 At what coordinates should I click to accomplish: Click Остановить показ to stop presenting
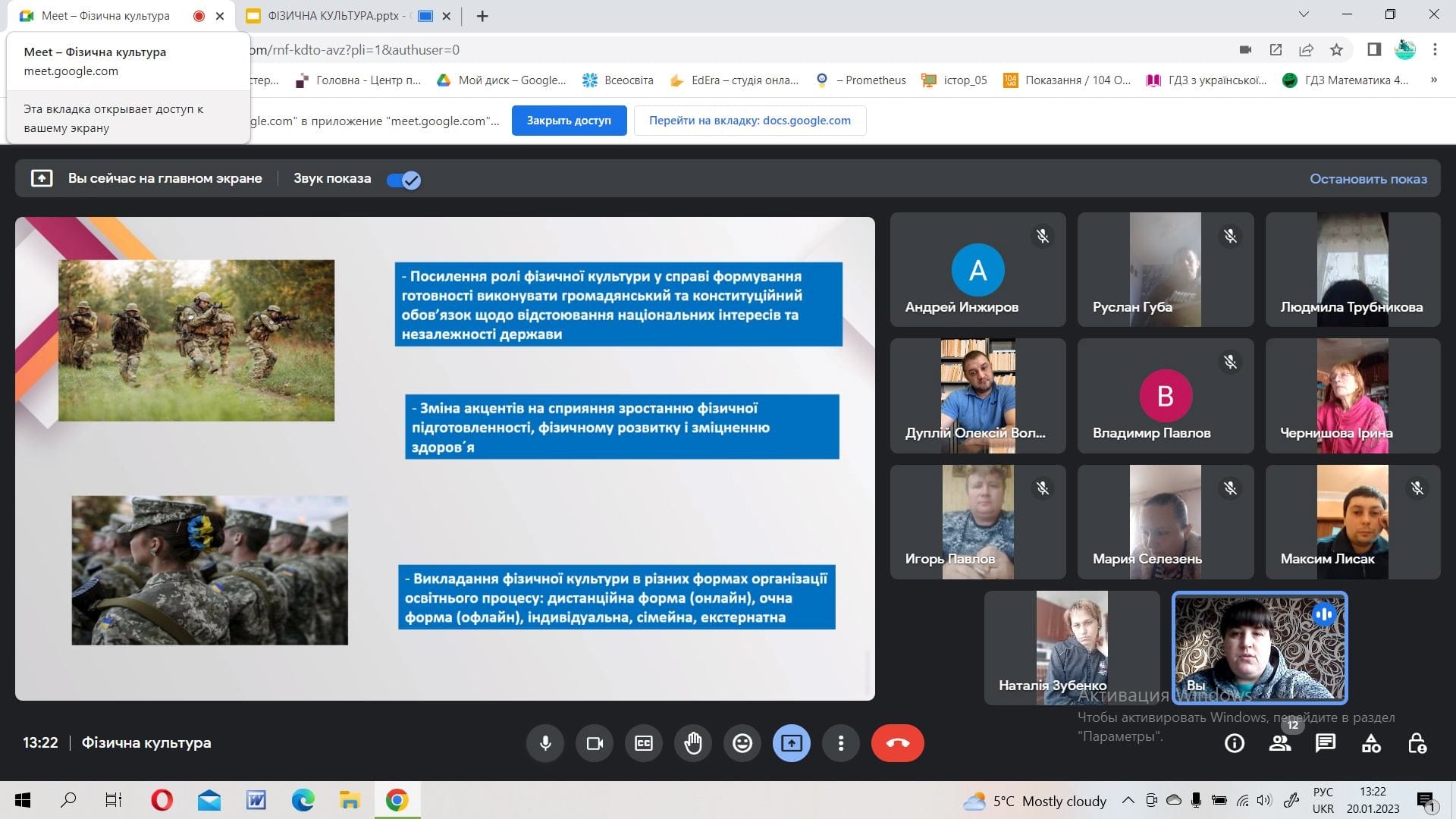click(1368, 179)
